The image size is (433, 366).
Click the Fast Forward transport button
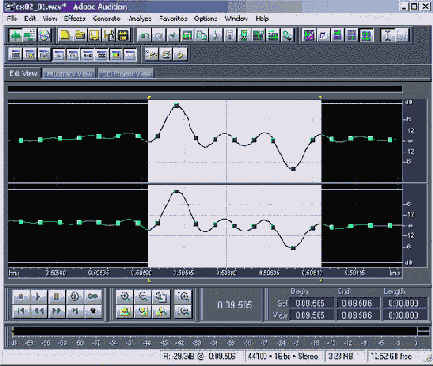click(x=57, y=311)
